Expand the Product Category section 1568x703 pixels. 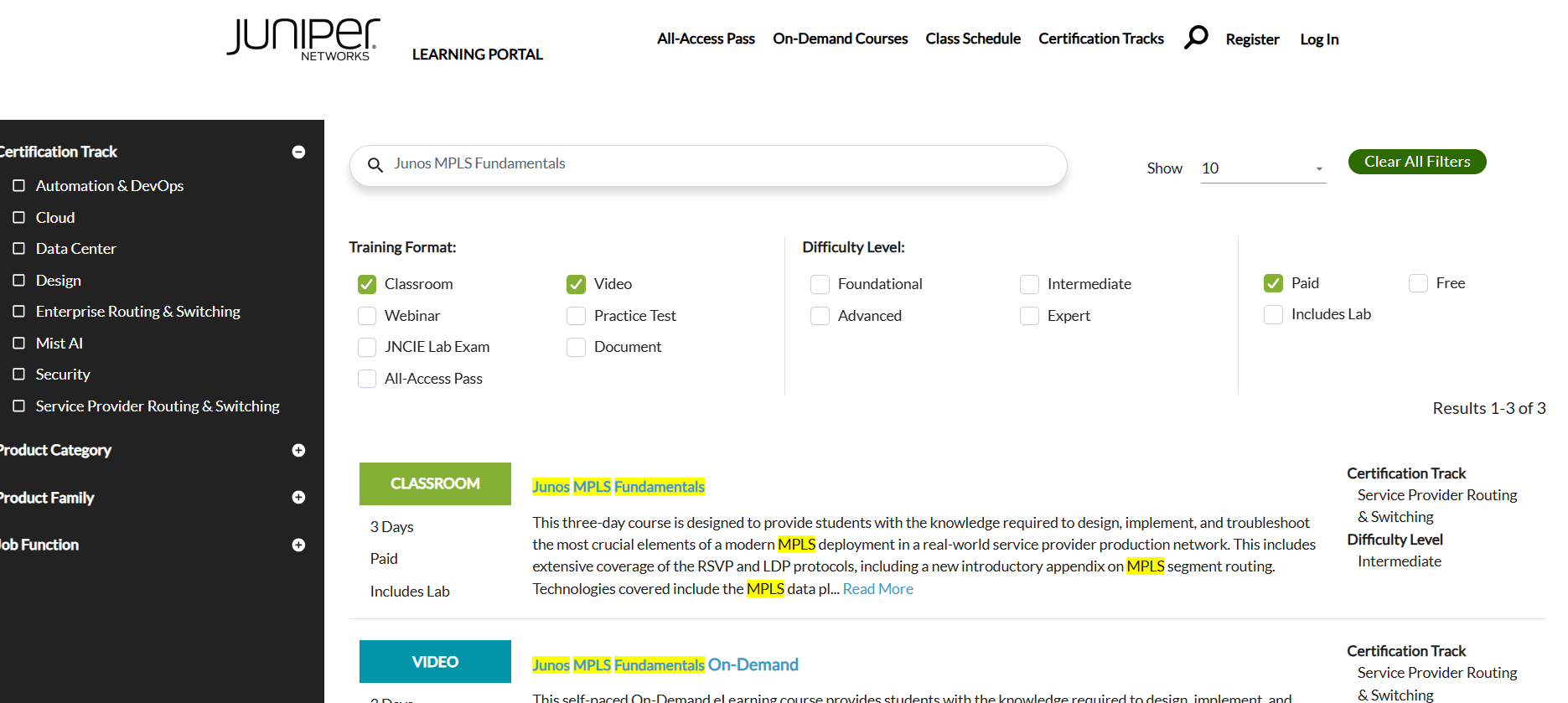(298, 450)
